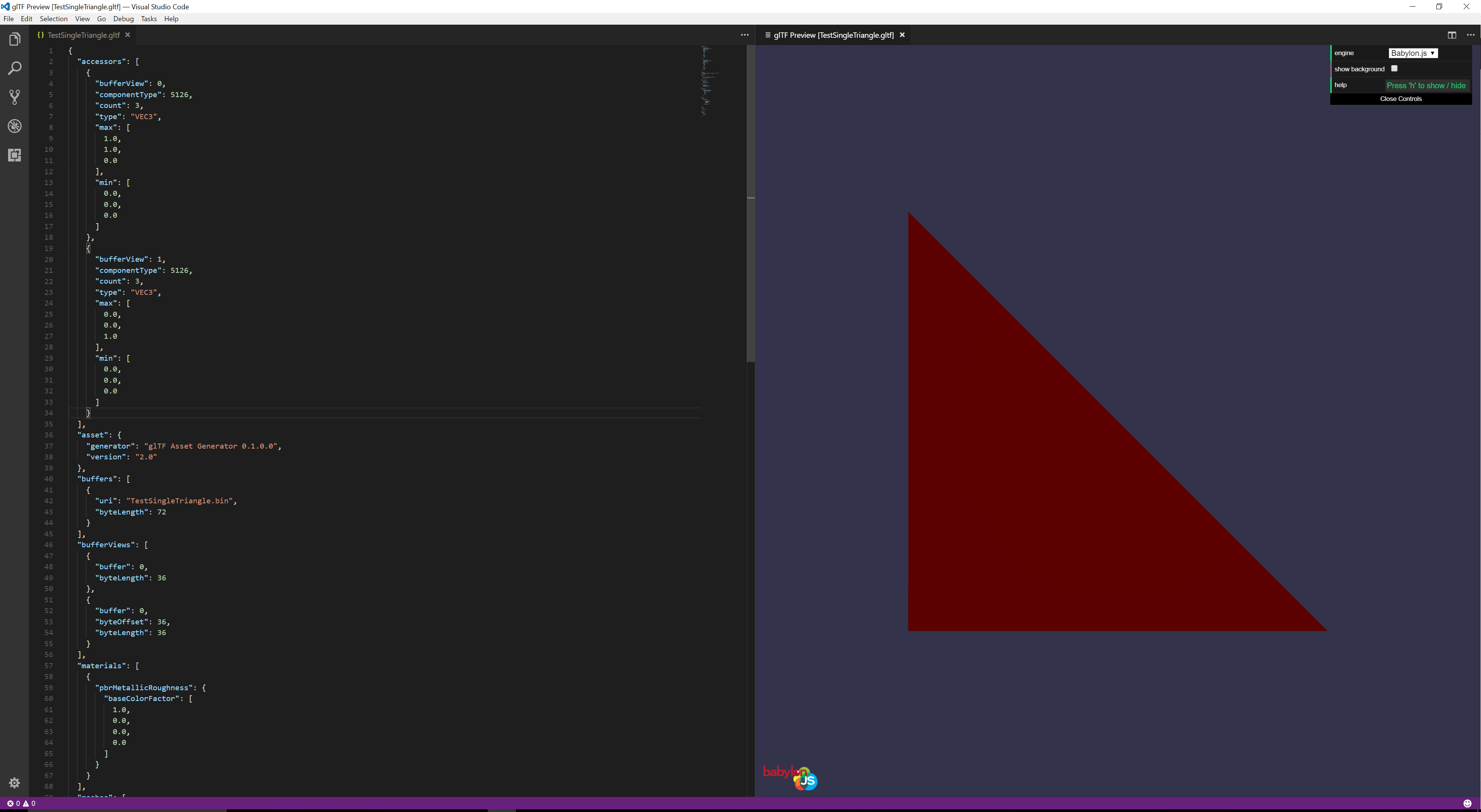Click the errors and warnings status indicator
The width and height of the screenshot is (1481, 812).
(x=21, y=804)
